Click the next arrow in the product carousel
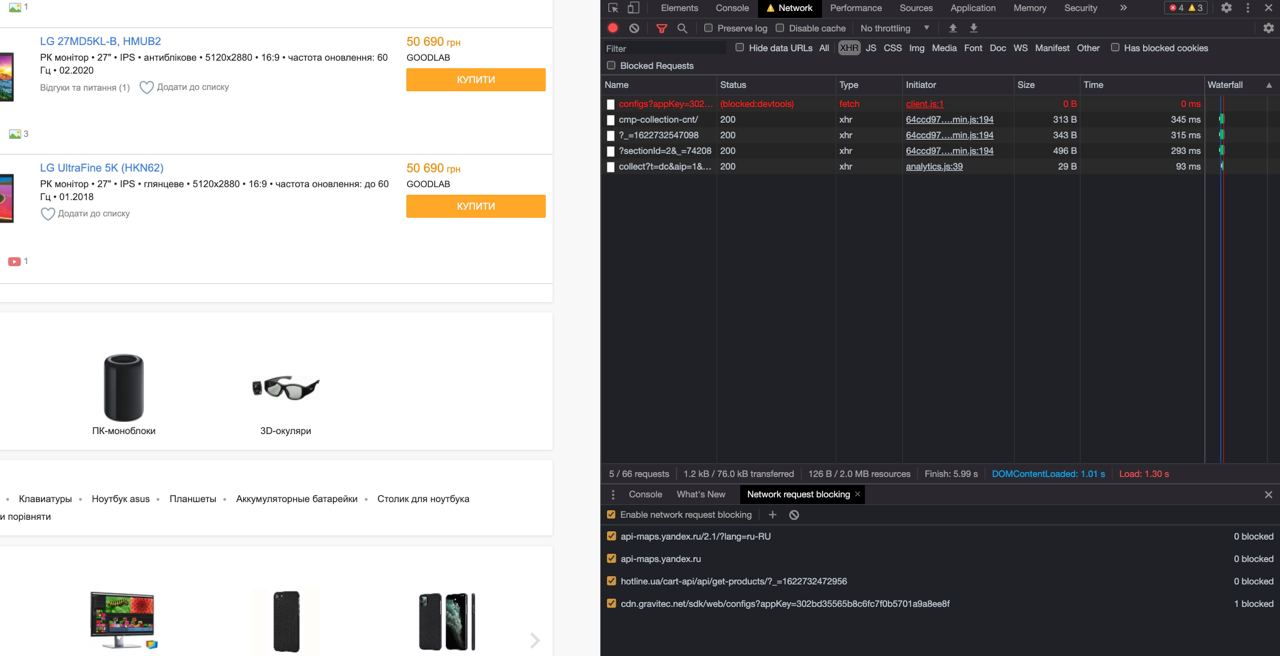This screenshot has width=1280, height=656. tap(535, 640)
